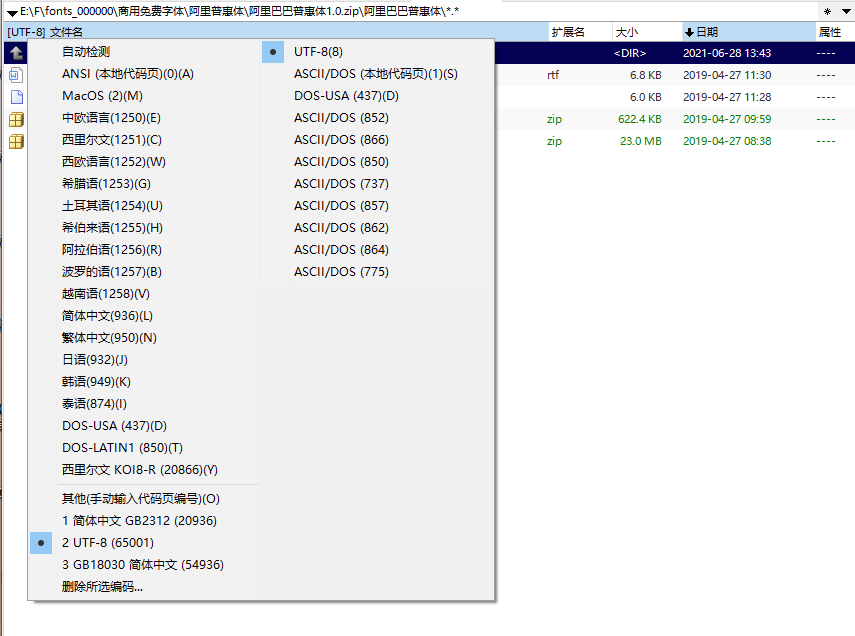Image resolution: width=855 pixels, height=636 pixels.
Task: Pick ASCII/DOS (852) from submenu
Action: pos(341,118)
